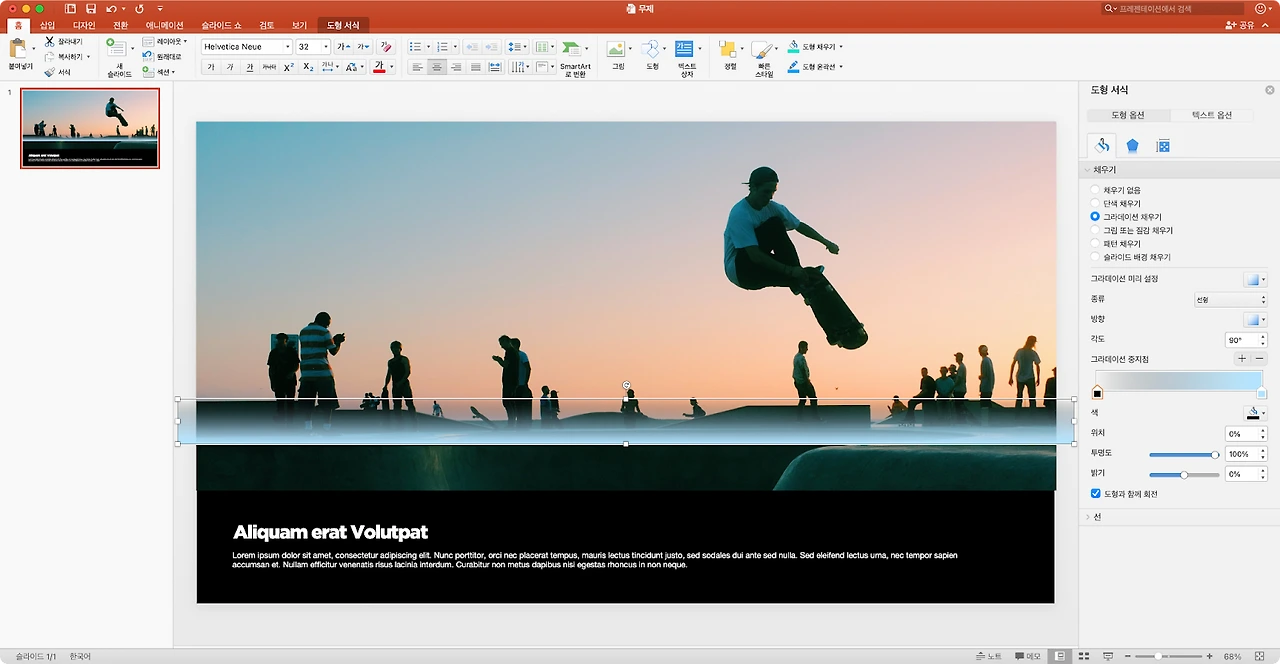Image resolution: width=1280 pixels, height=664 pixels.
Task: Click the 투명도 (Transparency) slider
Action: point(1184,454)
